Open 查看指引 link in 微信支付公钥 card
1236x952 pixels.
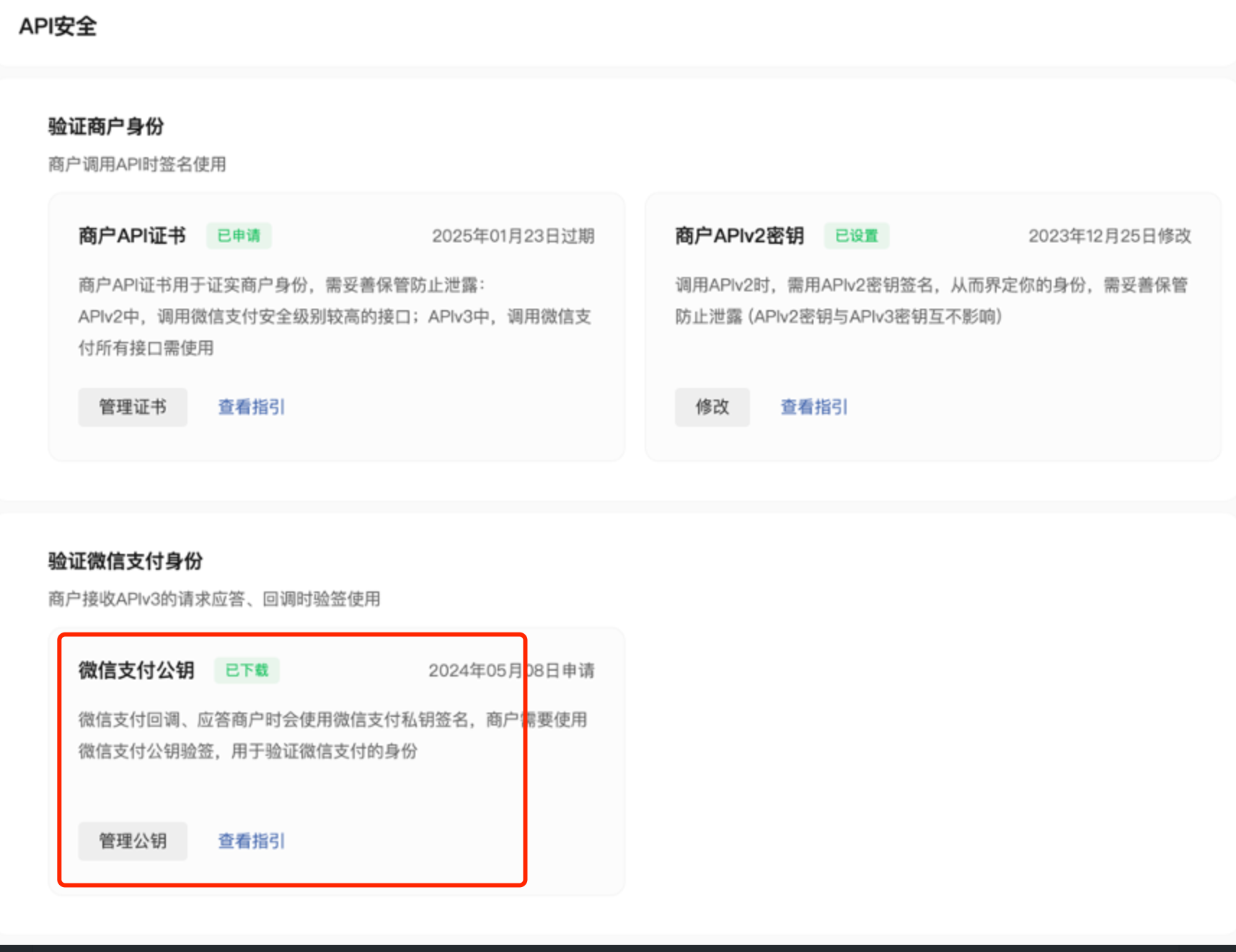click(x=252, y=841)
